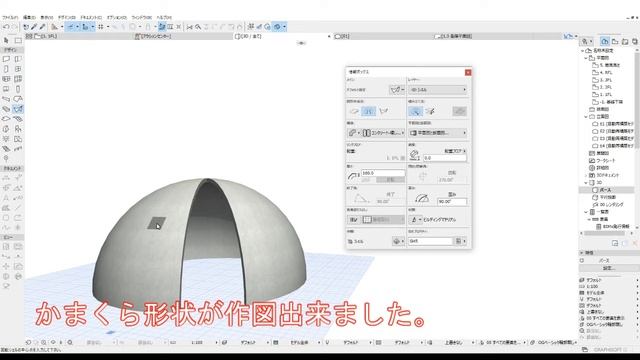Select the worksheet item in Navigator tree
640x360 pixels.
602,160
